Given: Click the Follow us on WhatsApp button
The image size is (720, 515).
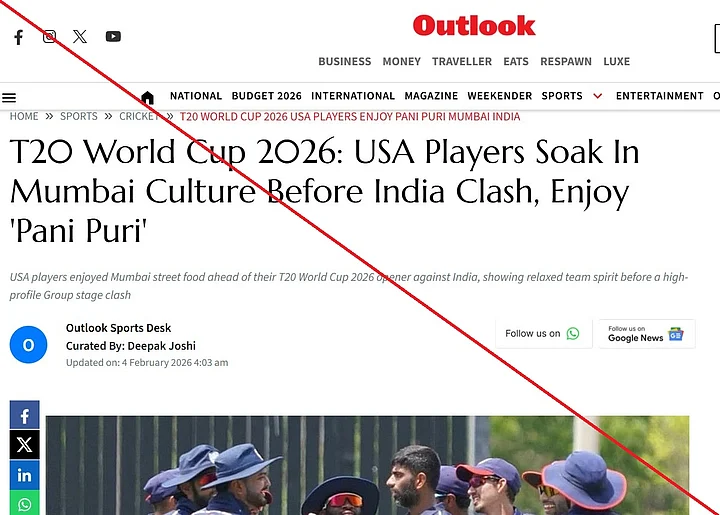Looking at the screenshot, I should pyautogui.click(x=544, y=334).
